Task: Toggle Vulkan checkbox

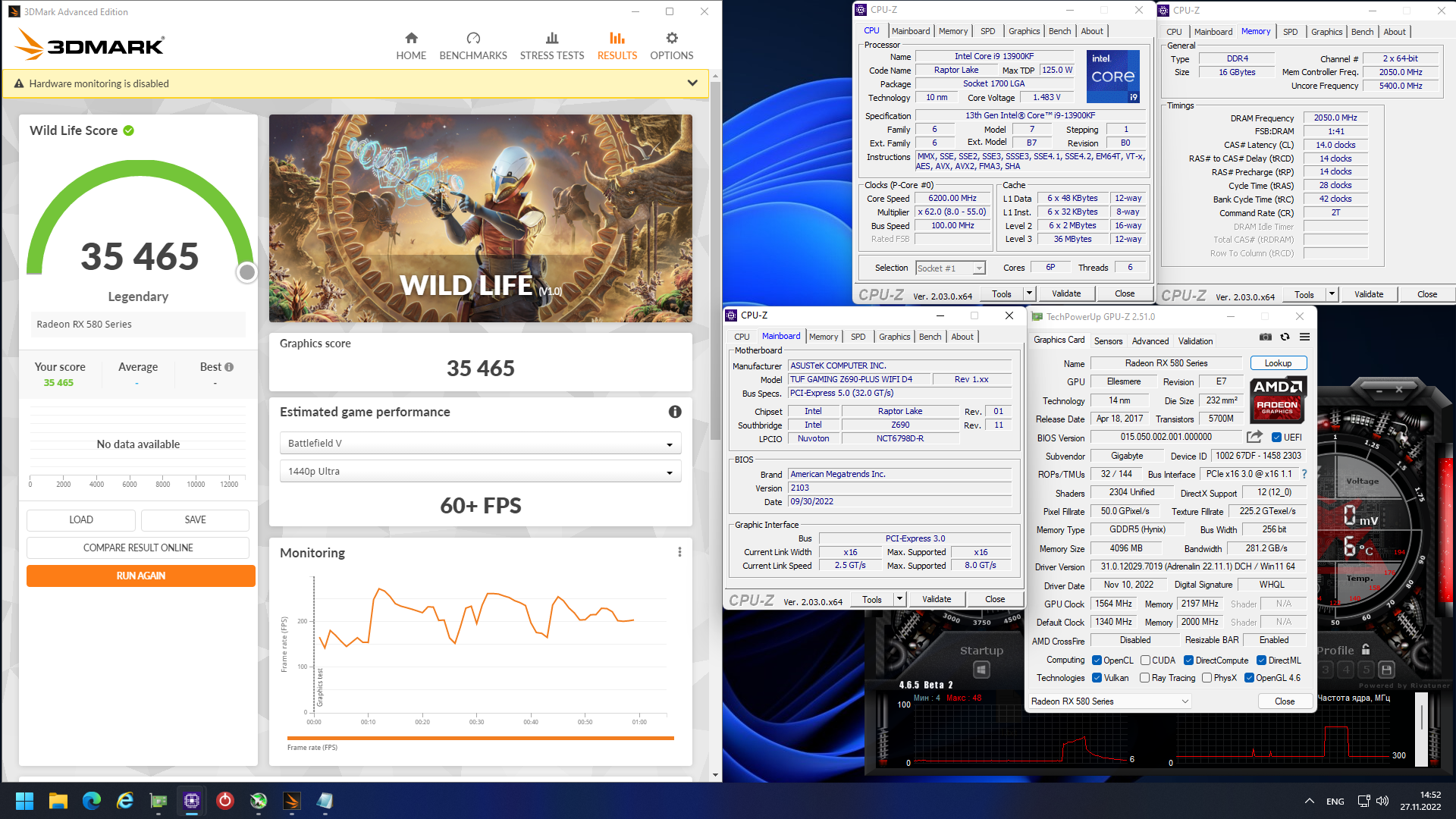Action: [x=1097, y=678]
